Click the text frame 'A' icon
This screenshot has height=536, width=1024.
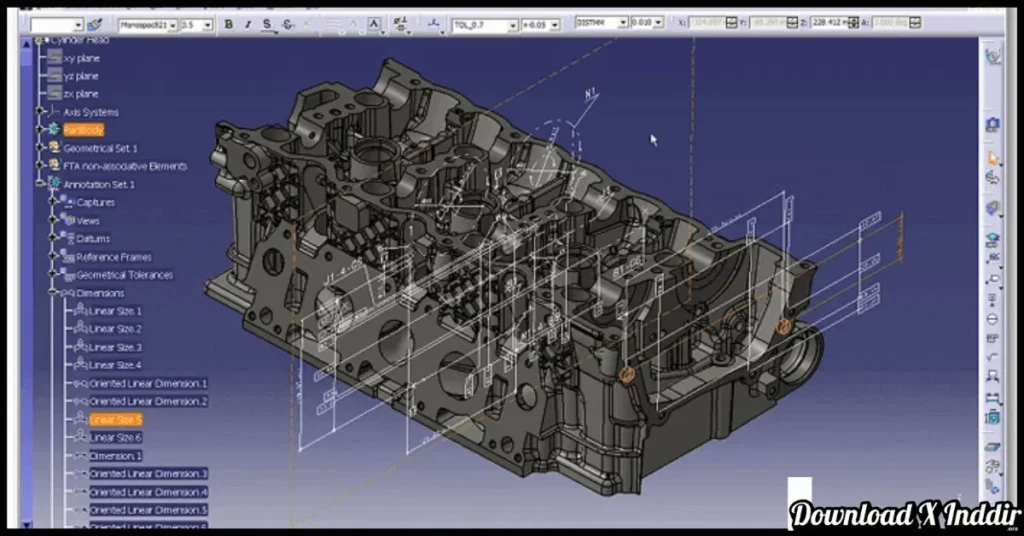(x=373, y=24)
